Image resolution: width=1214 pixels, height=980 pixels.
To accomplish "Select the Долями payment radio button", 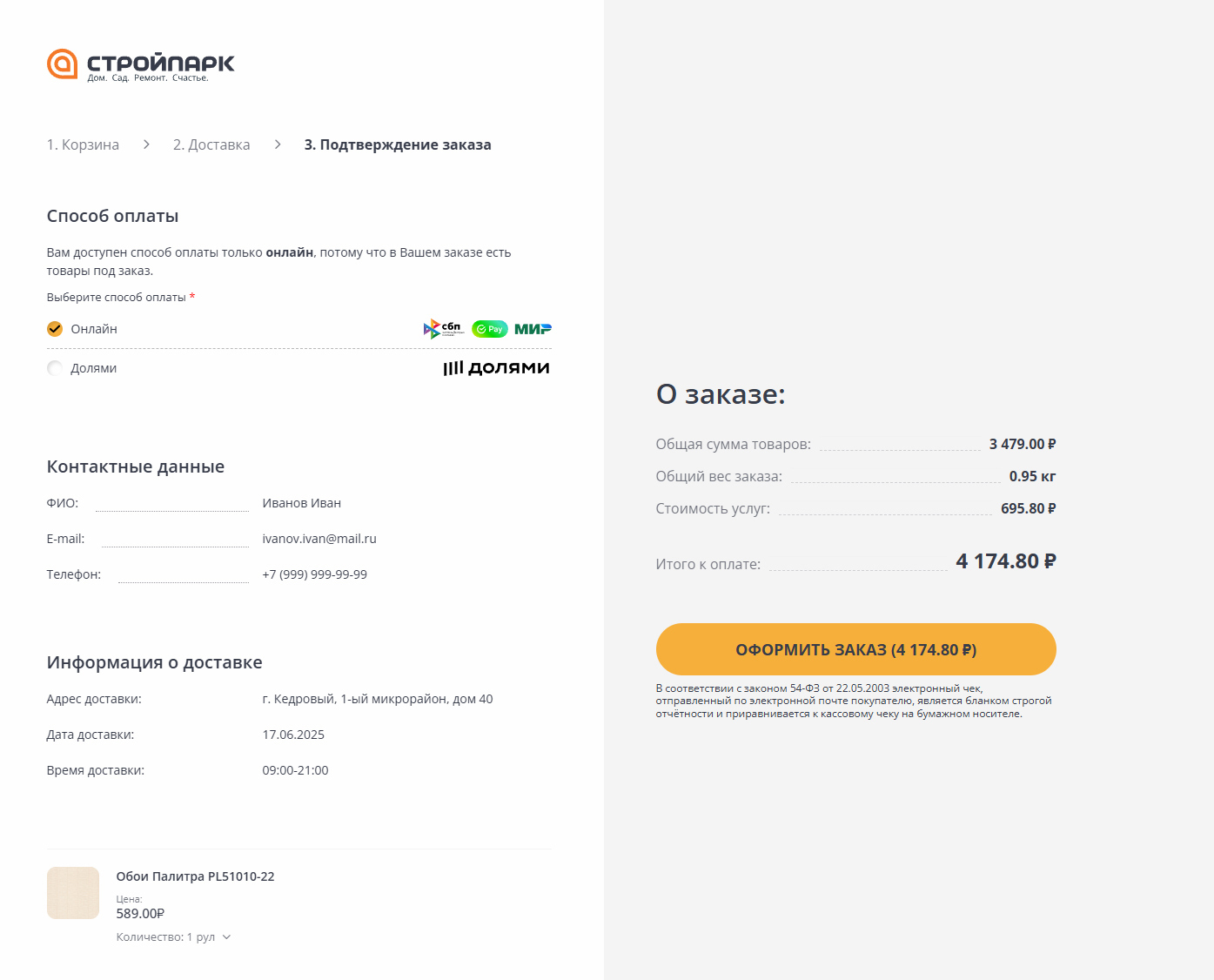I will pyautogui.click(x=55, y=368).
